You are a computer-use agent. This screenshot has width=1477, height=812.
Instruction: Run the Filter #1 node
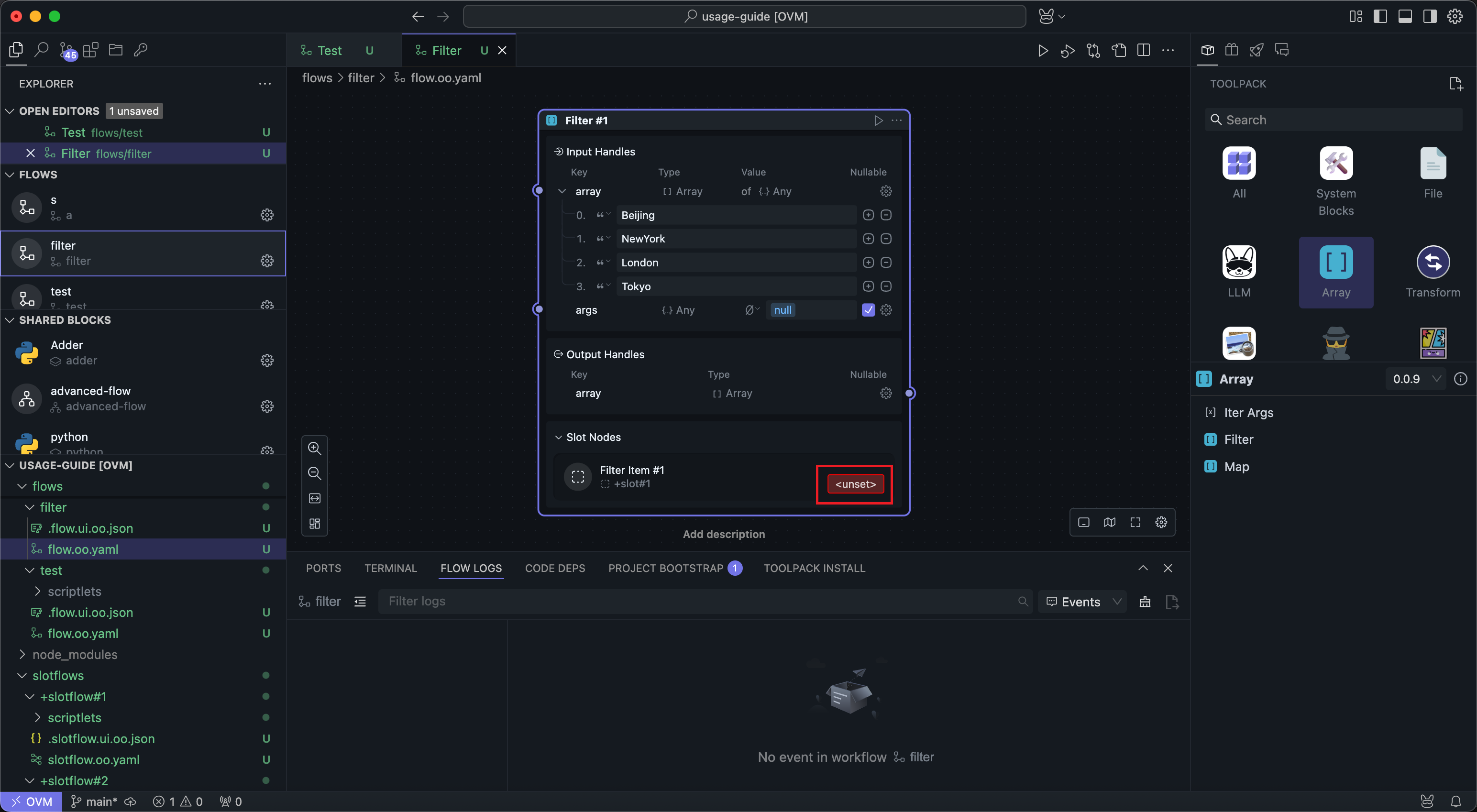point(878,121)
